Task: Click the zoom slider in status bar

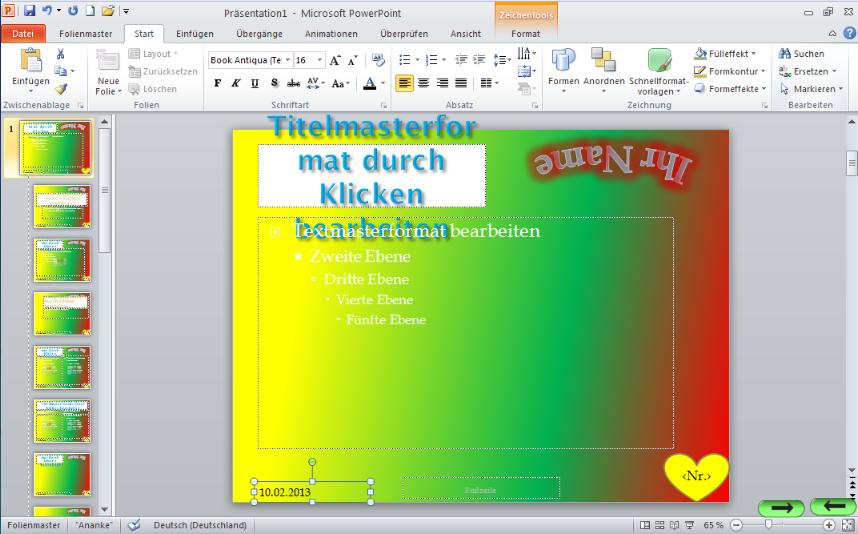Action: tap(767, 525)
